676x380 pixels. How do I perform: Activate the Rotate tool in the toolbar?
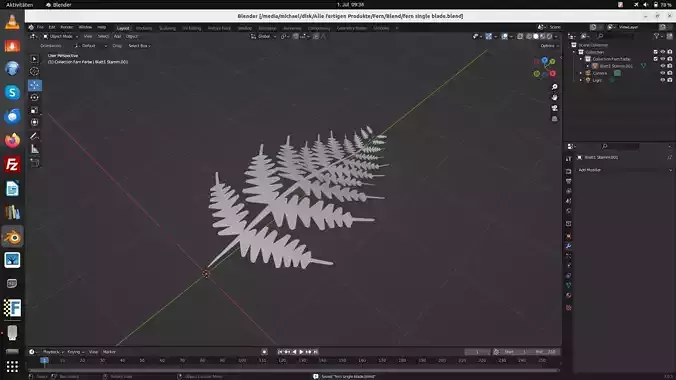pos(34,97)
